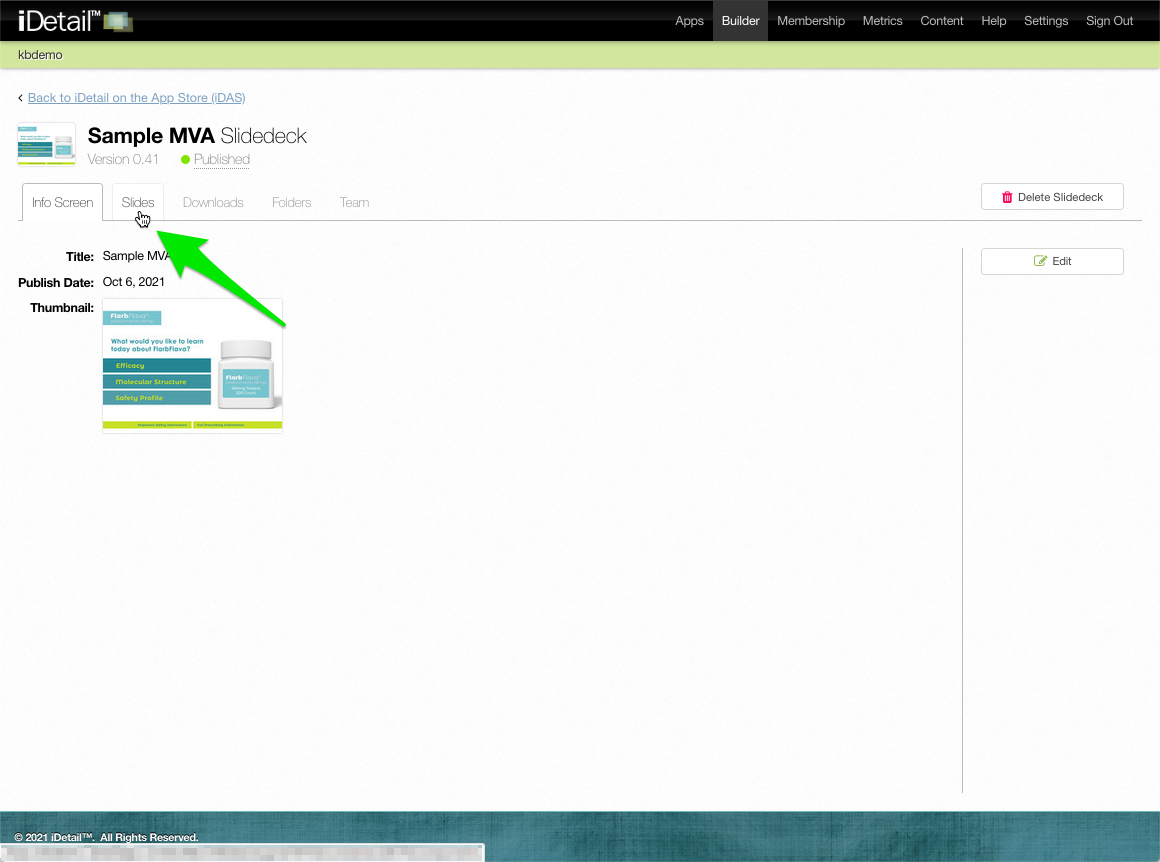
Task: Click the trash icon in Delete Slidedeck
Action: point(1007,197)
